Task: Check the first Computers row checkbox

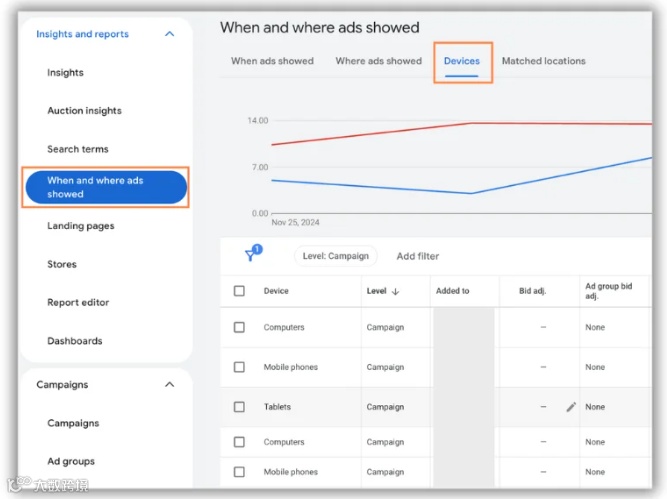Action: click(x=239, y=327)
